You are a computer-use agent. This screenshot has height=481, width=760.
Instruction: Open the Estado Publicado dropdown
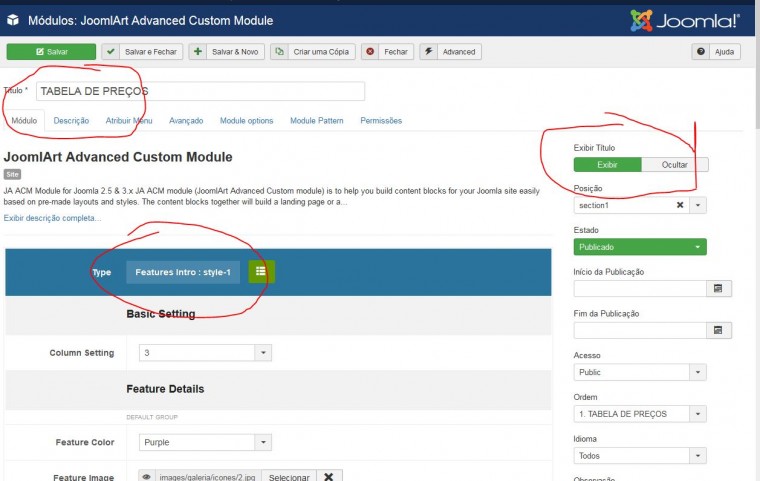click(640, 247)
